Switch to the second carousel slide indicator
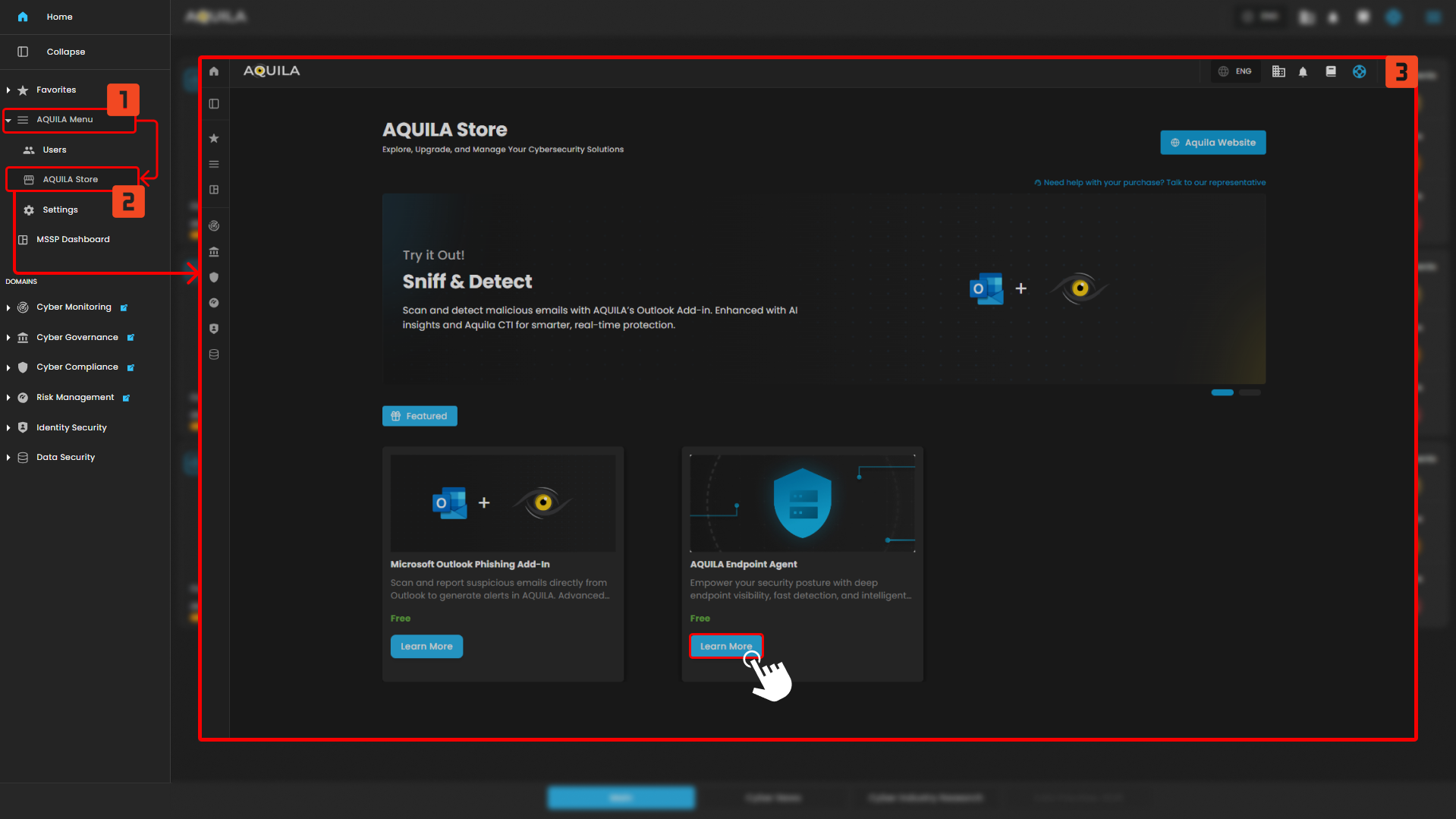Image resolution: width=1456 pixels, height=819 pixels. [x=1250, y=392]
